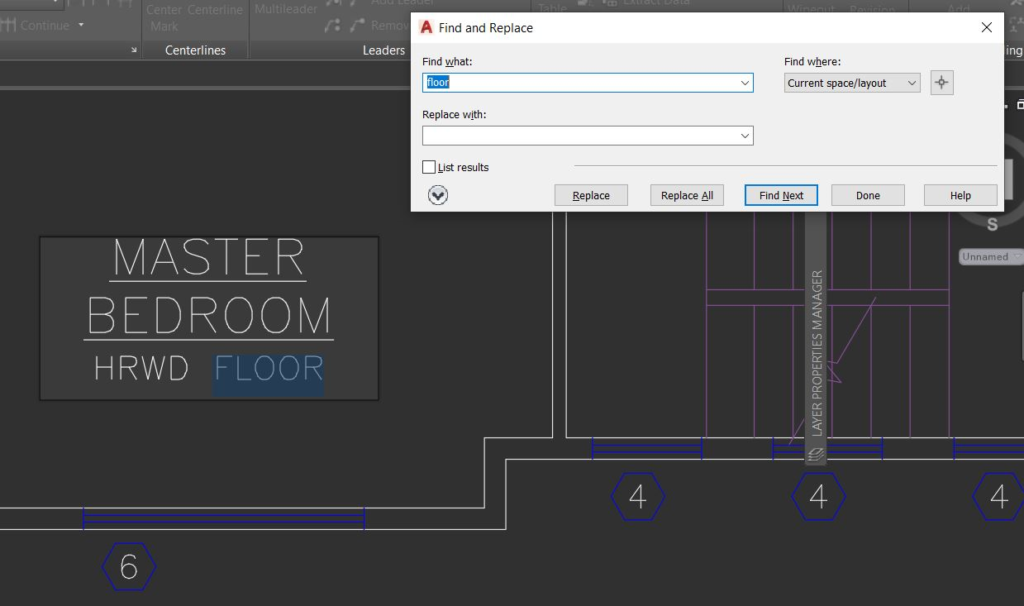This screenshot has width=1024, height=606.
Task: Expand more Find and Replace options
Action: [x=436, y=195]
